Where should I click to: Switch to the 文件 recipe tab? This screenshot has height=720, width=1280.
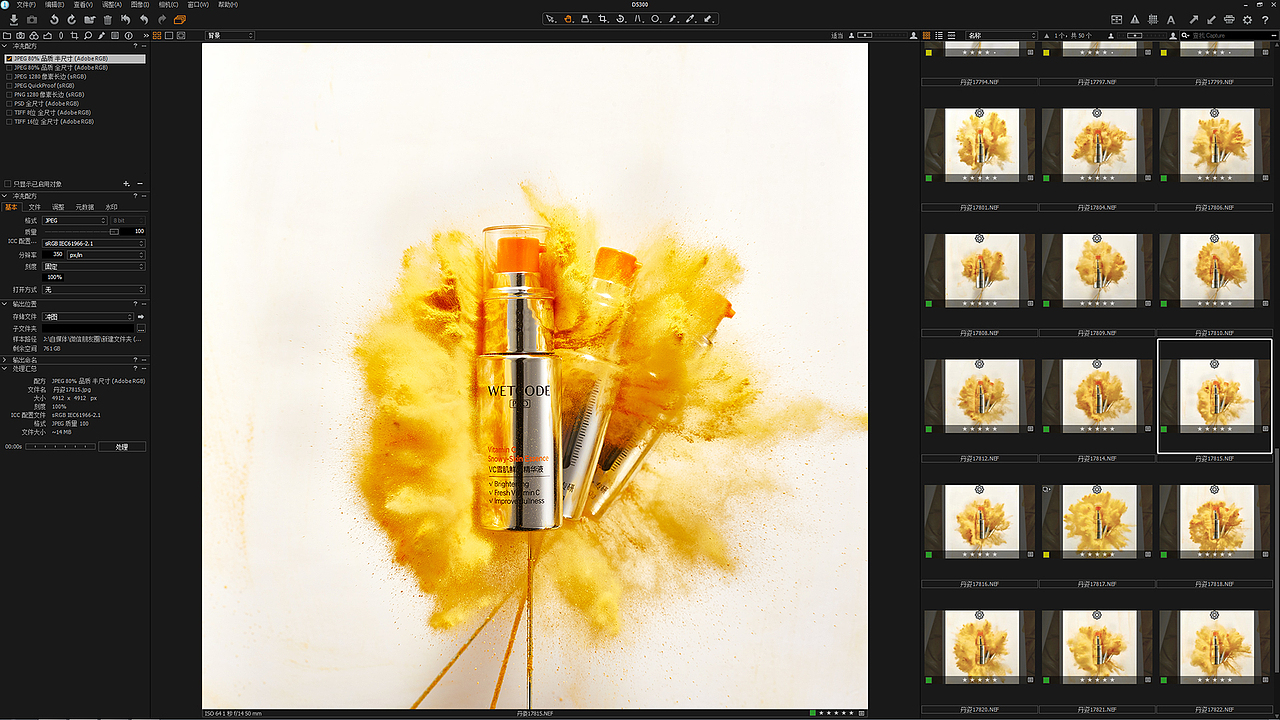point(35,207)
